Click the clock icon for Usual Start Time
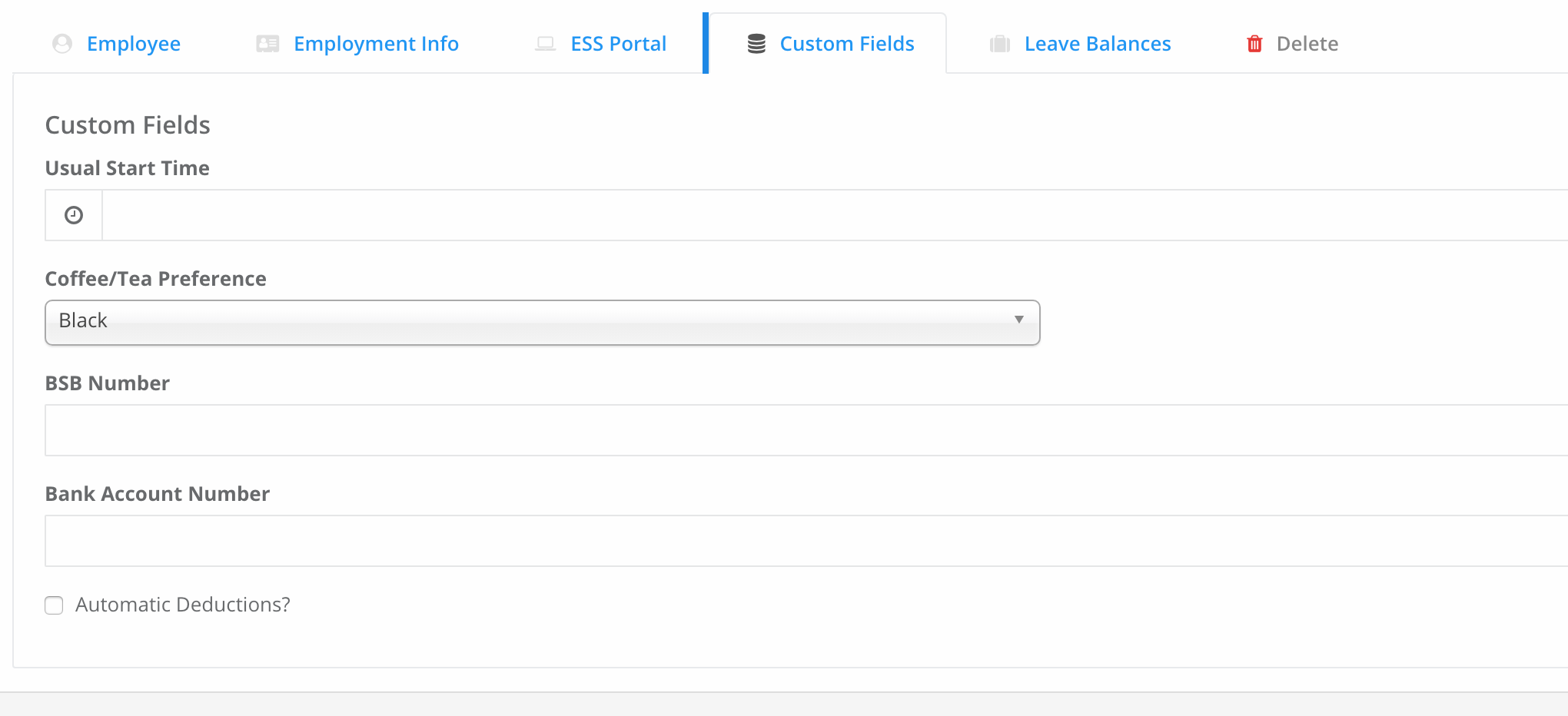 [x=74, y=215]
